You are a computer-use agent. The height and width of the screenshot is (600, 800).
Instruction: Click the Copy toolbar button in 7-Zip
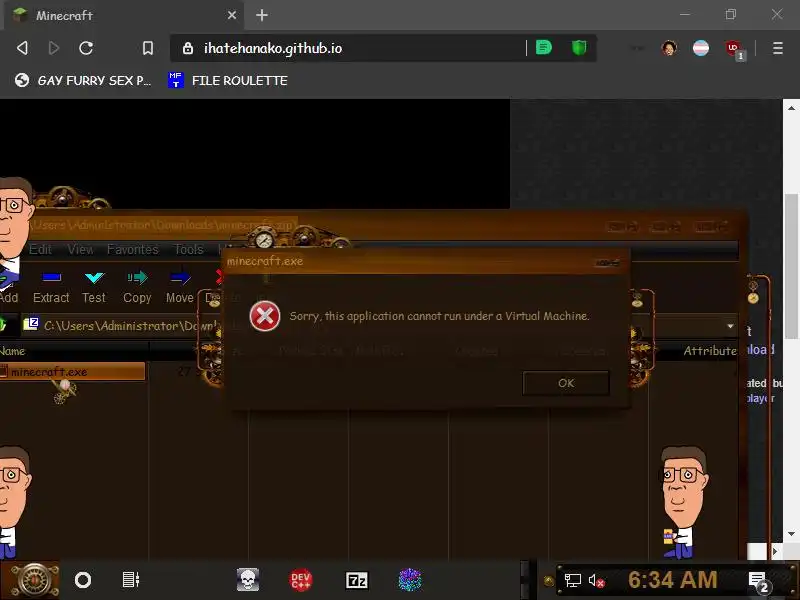coord(137,287)
